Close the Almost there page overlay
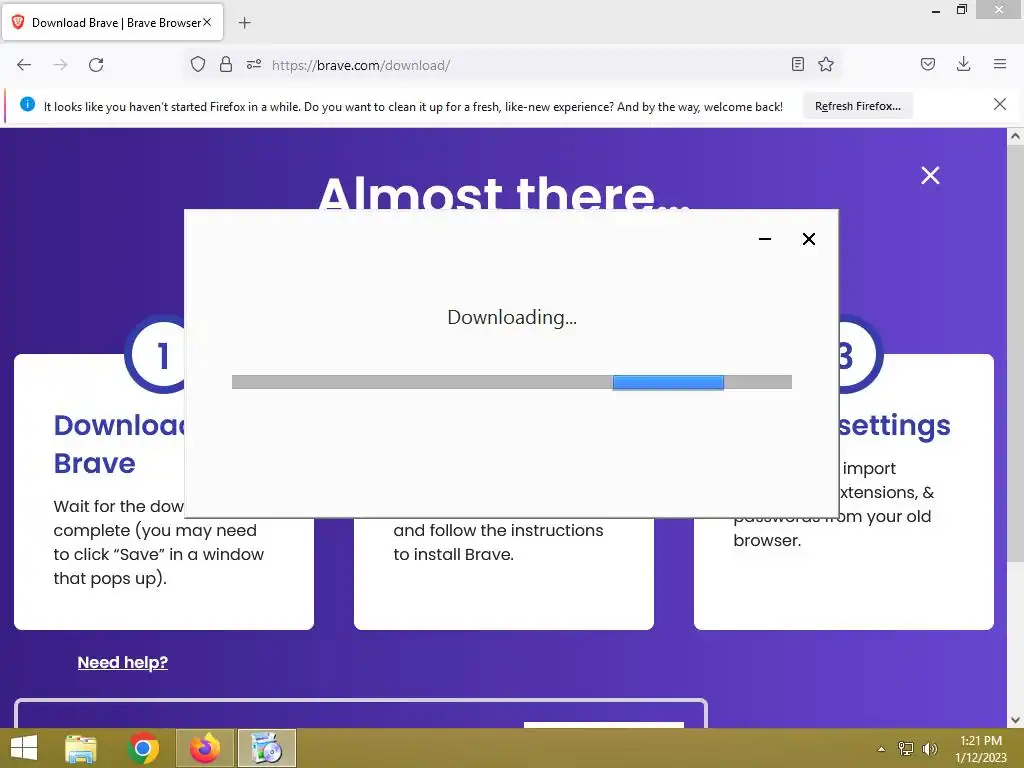The width and height of the screenshot is (1024, 768). click(930, 175)
